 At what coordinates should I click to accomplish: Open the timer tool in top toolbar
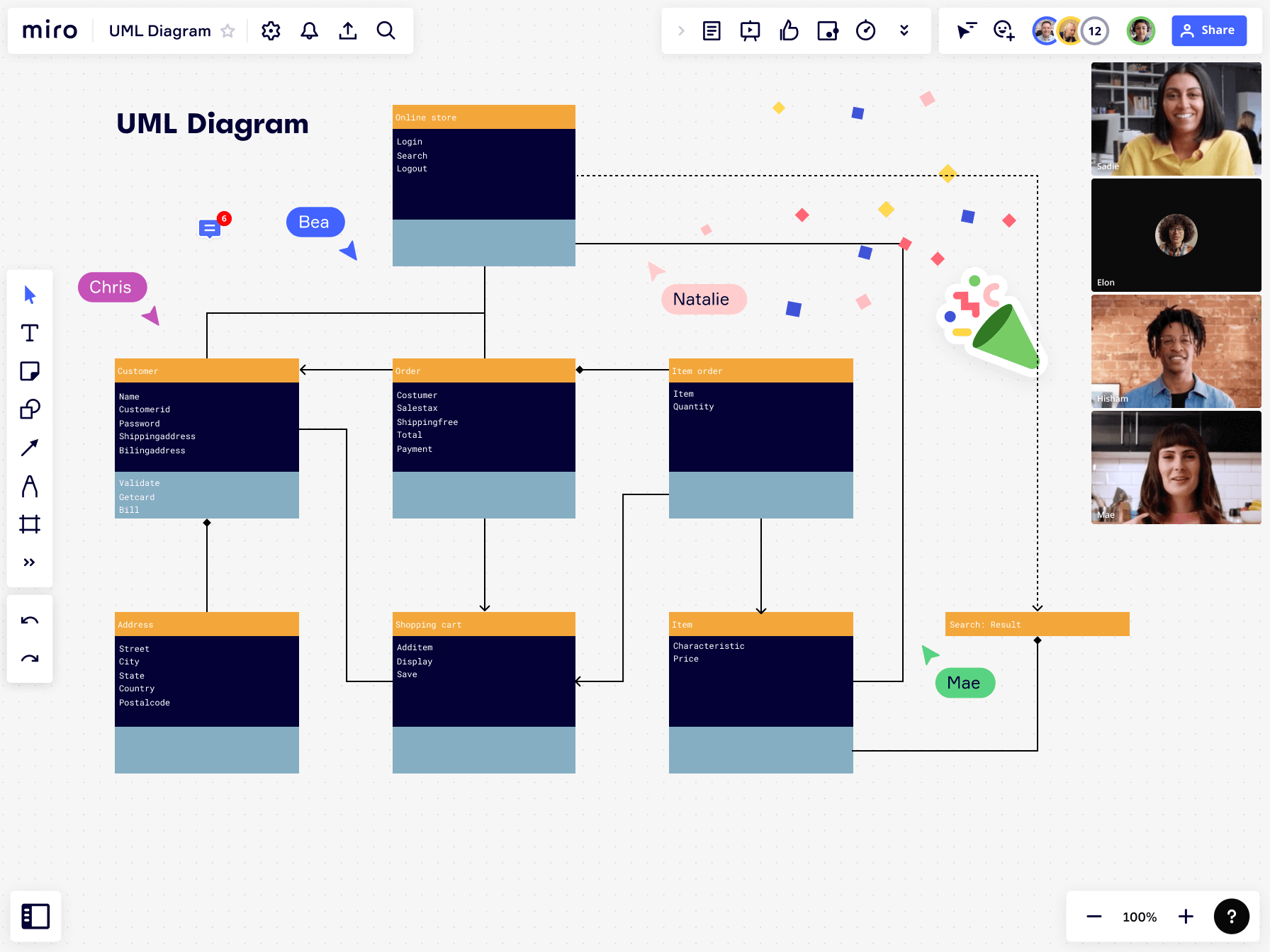(x=865, y=30)
